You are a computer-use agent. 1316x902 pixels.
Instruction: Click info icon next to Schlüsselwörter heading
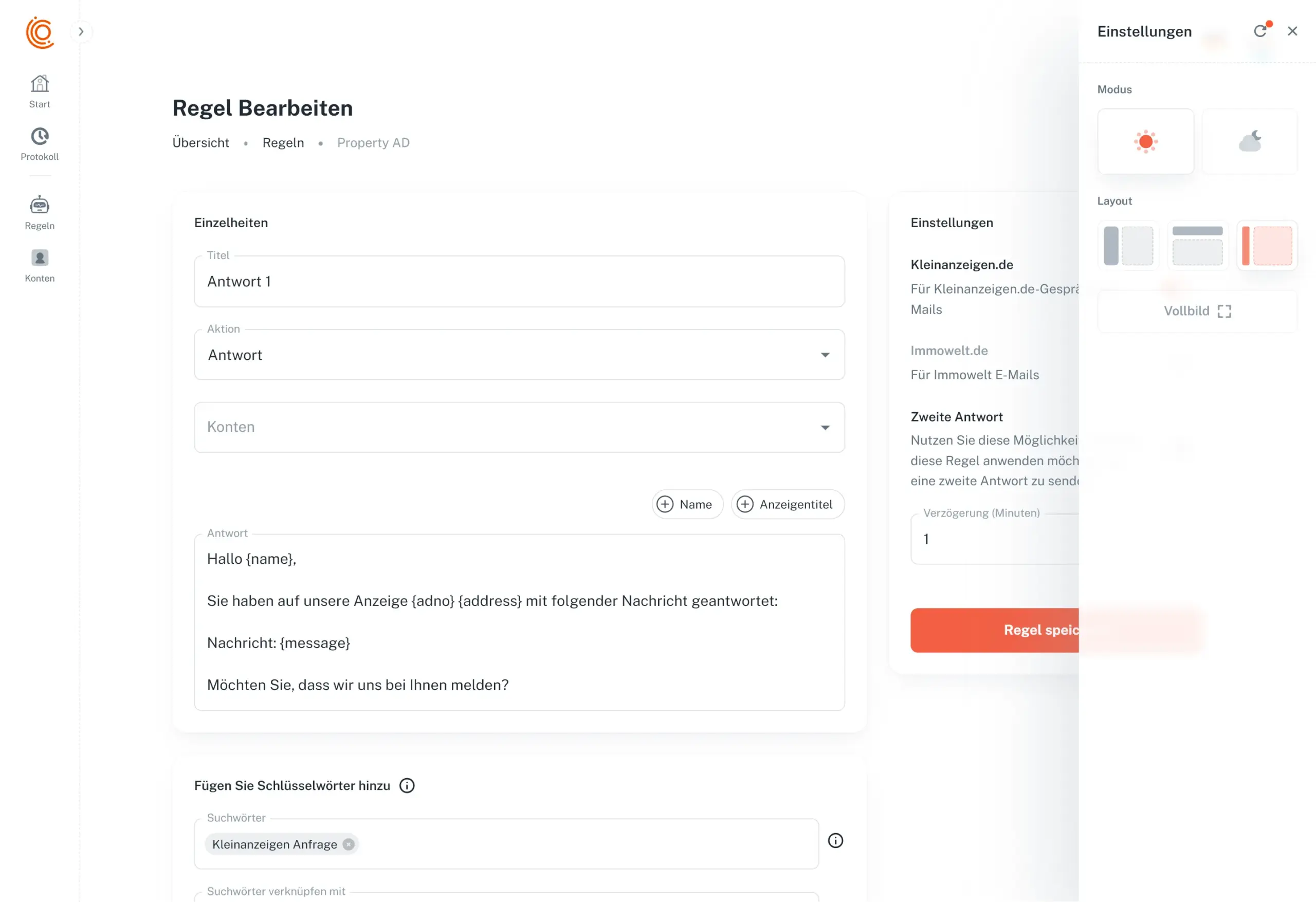[407, 785]
